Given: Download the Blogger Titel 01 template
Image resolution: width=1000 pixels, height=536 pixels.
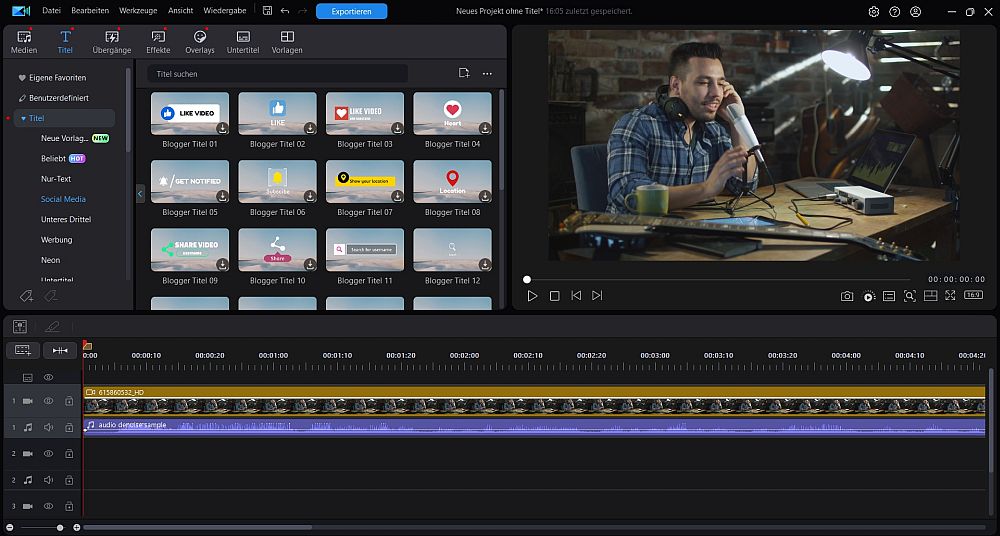Looking at the screenshot, I should tap(222, 128).
